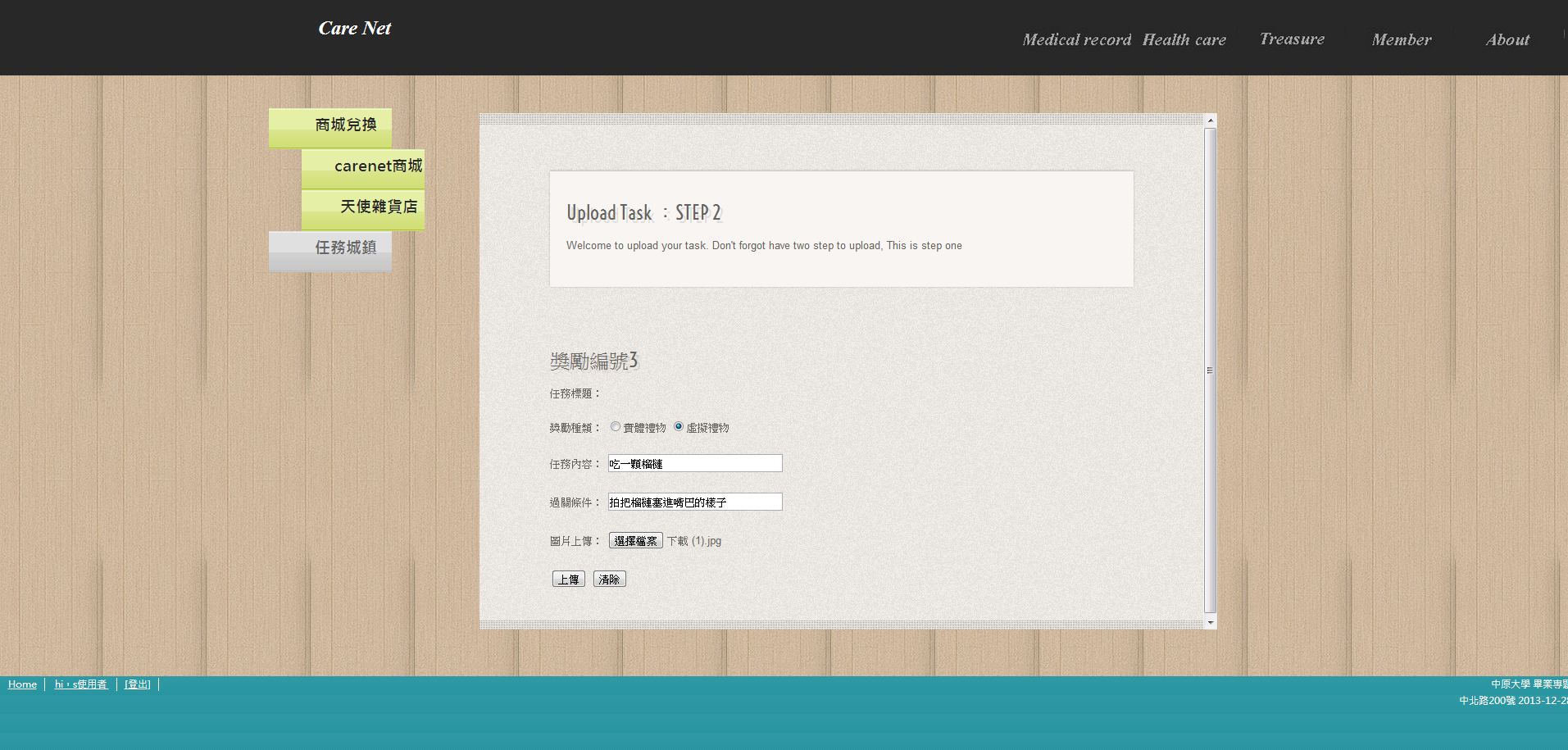
Task: Click the form panel's vertical scrollbar
Action: 1210,370
